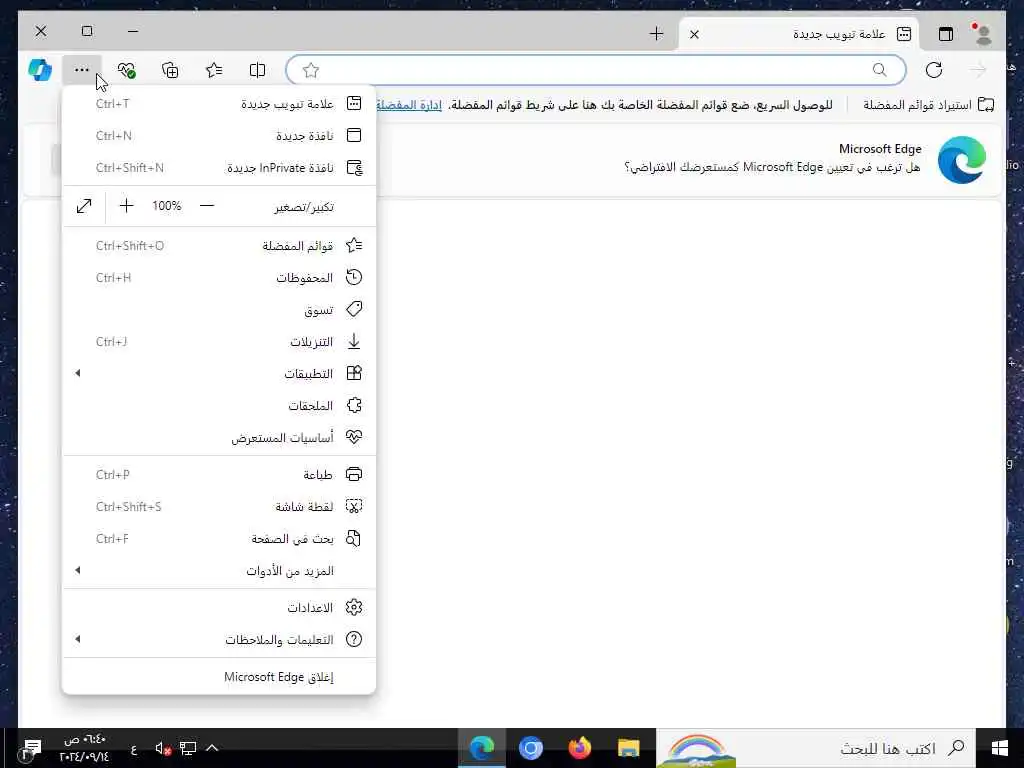Select the علامة تبويب جديدة tab
Image resolution: width=1024 pixels, height=768 pixels.
799,34
